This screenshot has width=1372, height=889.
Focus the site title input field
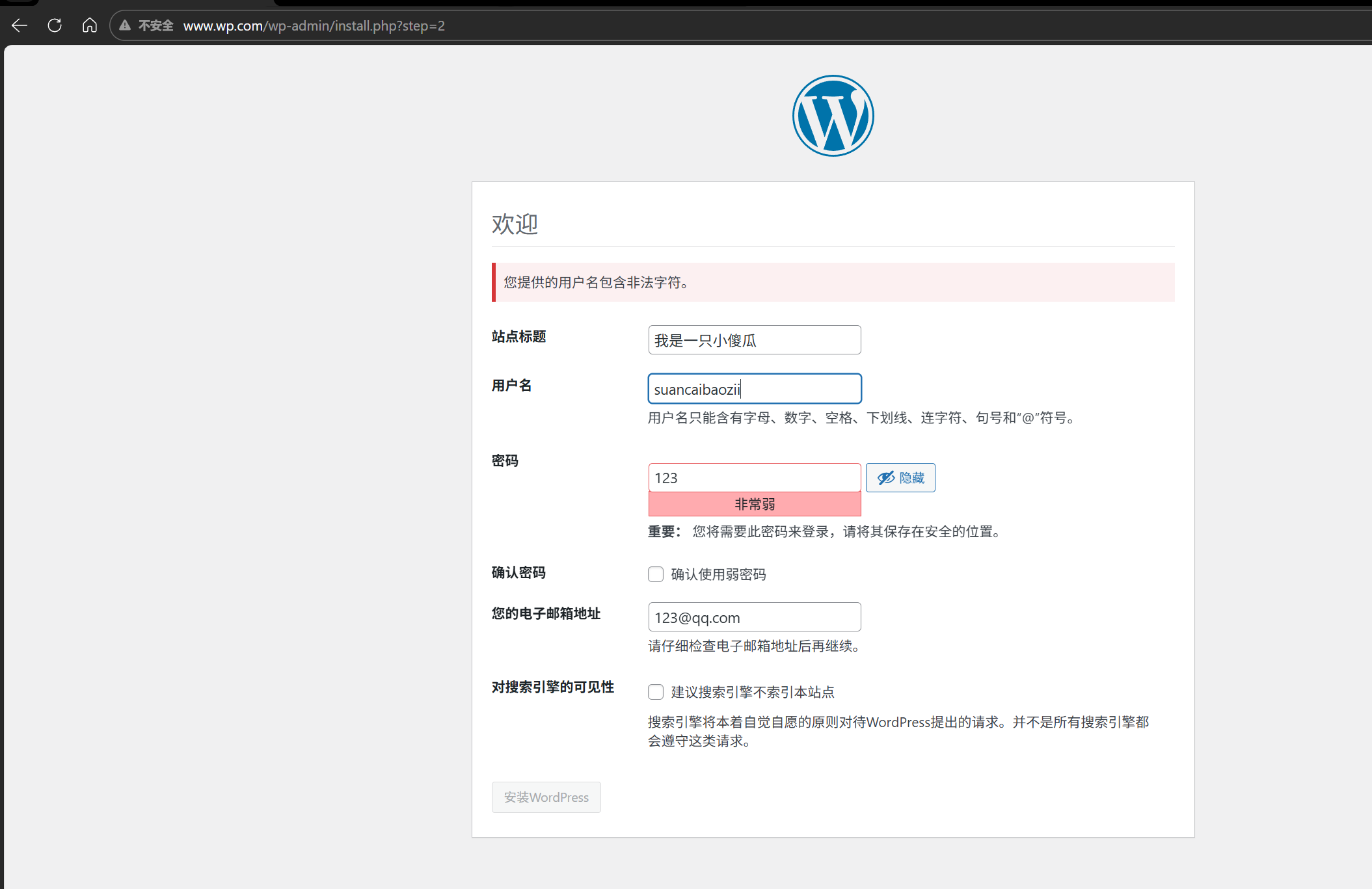(754, 340)
